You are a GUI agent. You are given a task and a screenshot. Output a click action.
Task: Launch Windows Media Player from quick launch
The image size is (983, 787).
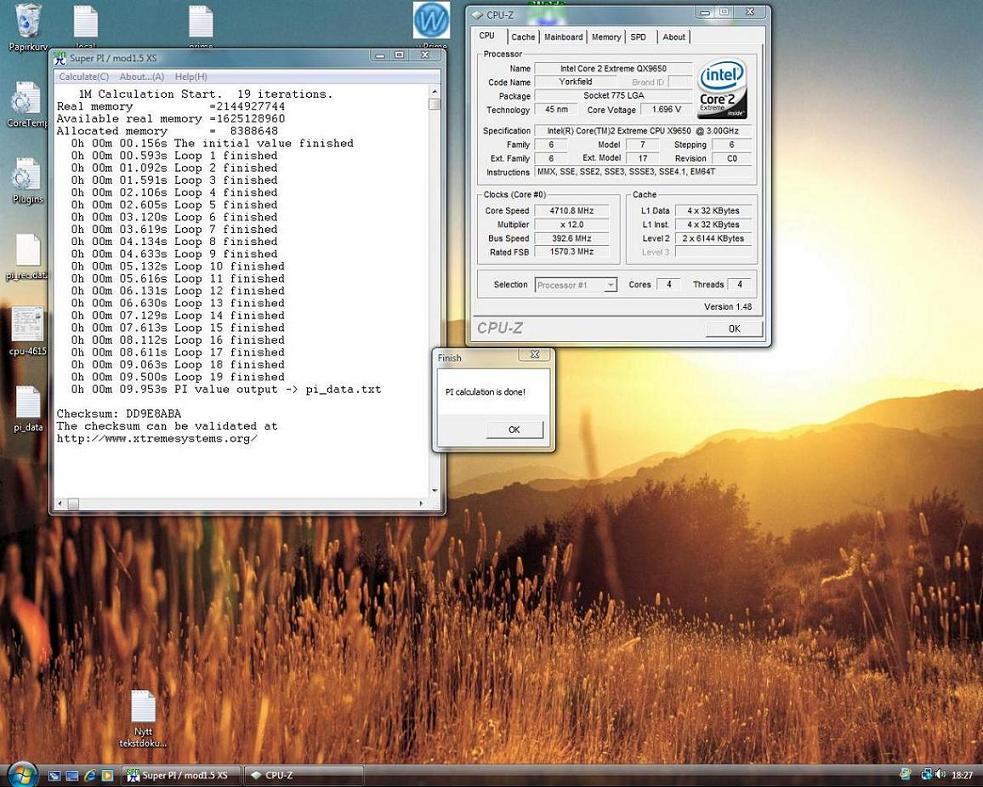click(x=107, y=776)
